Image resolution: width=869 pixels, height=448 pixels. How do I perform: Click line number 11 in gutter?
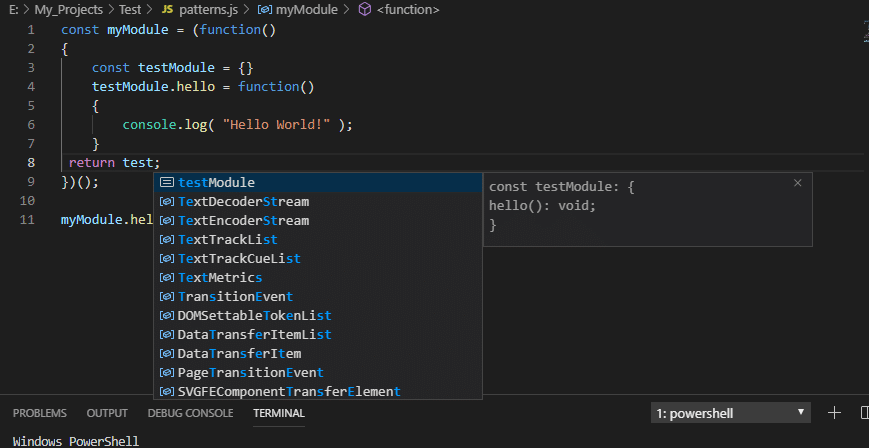27,220
